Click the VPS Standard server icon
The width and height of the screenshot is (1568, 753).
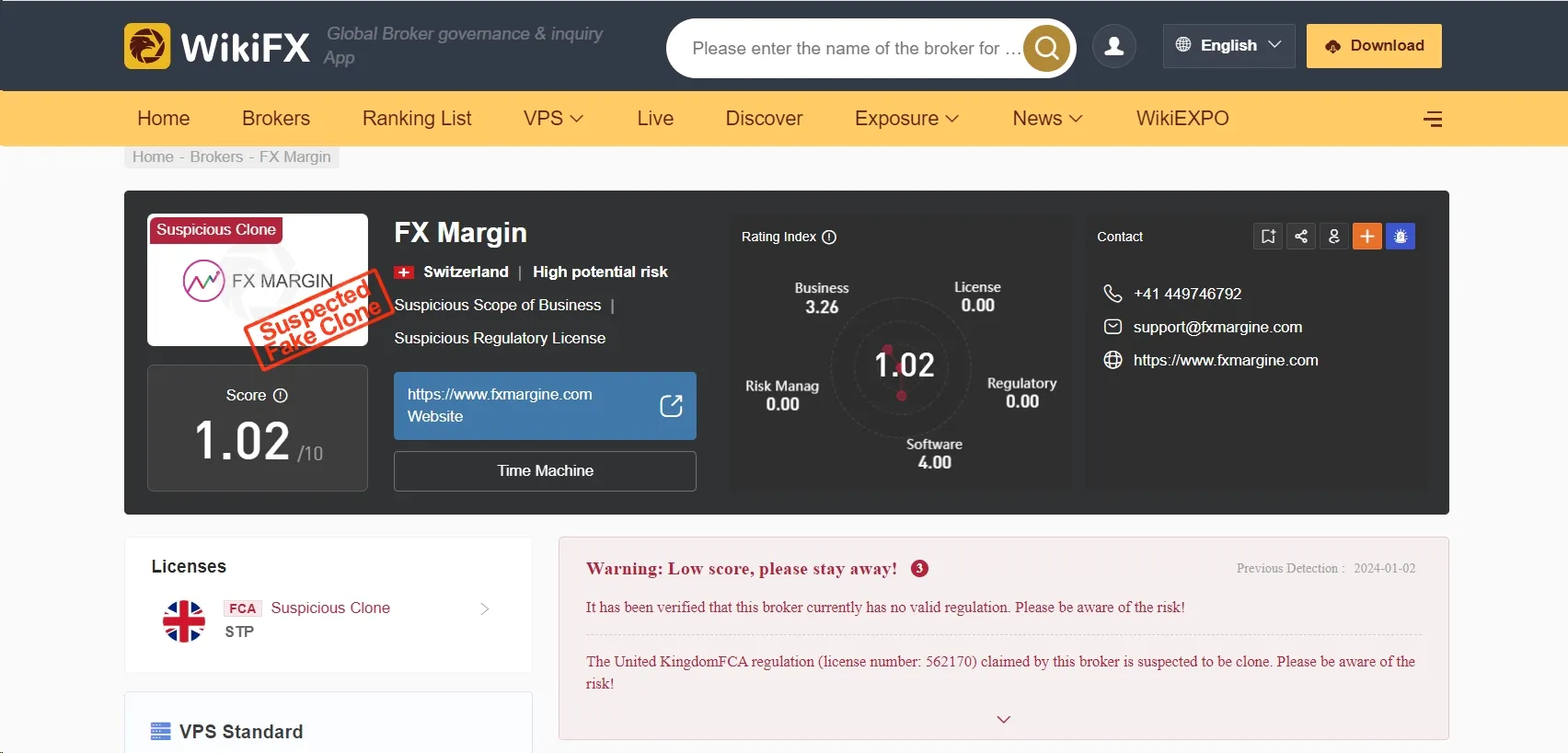tap(160, 732)
